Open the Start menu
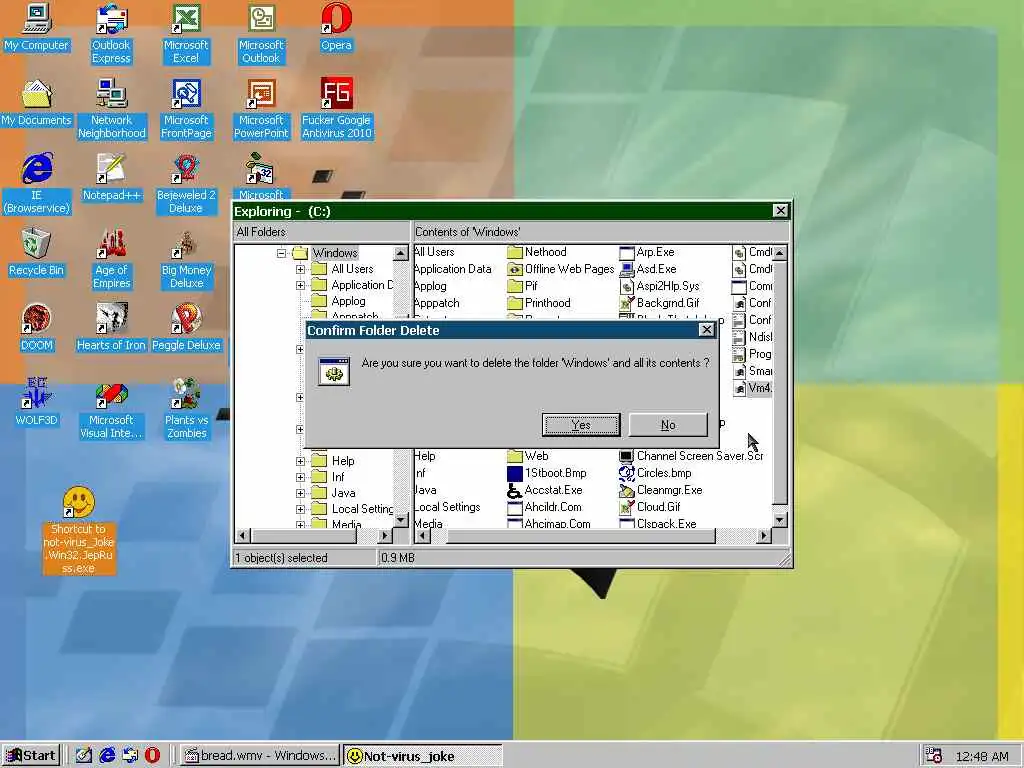The width and height of the screenshot is (1024, 768). [31, 756]
